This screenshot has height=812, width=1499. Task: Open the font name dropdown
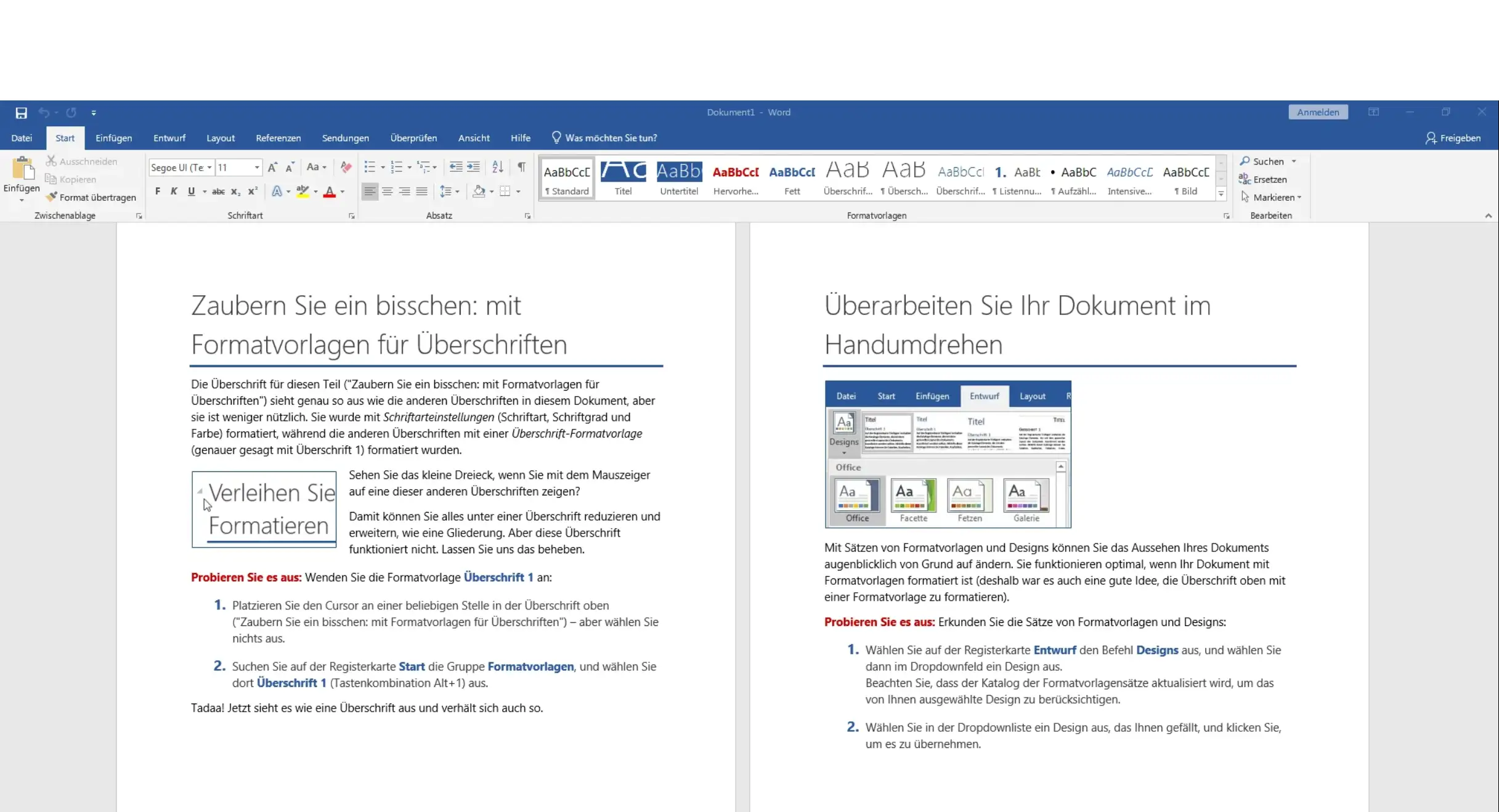pyautogui.click(x=209, y=168)
